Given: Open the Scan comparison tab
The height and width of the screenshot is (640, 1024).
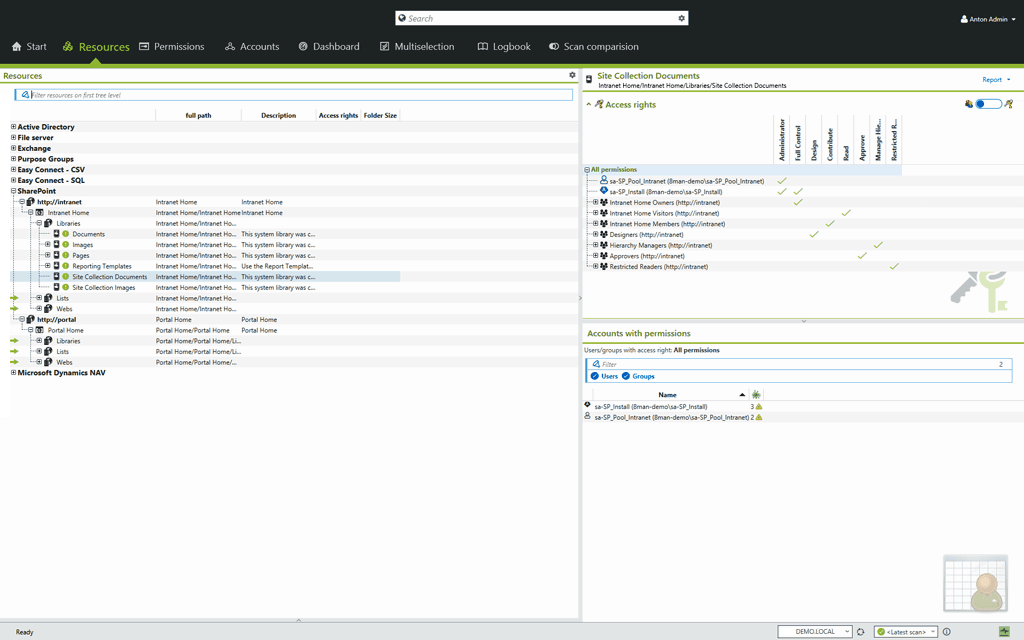Looking at the screenshot, I should 594,46.
